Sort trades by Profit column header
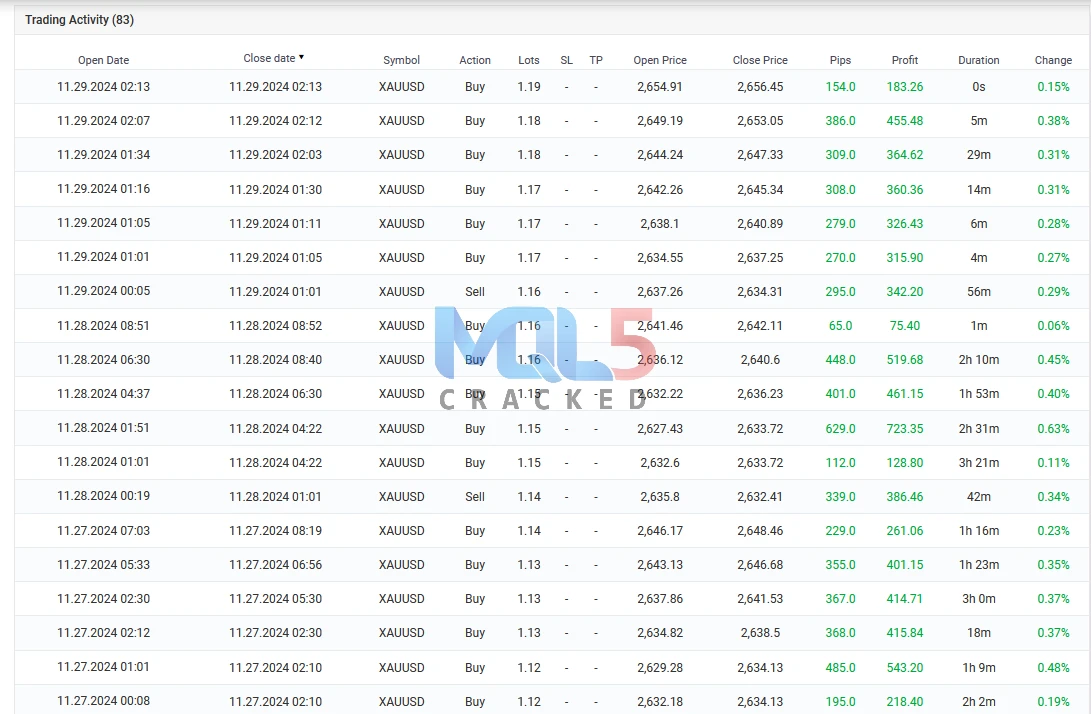The height and width of the screenshot is (714, 1091). (x=905, y=60)
